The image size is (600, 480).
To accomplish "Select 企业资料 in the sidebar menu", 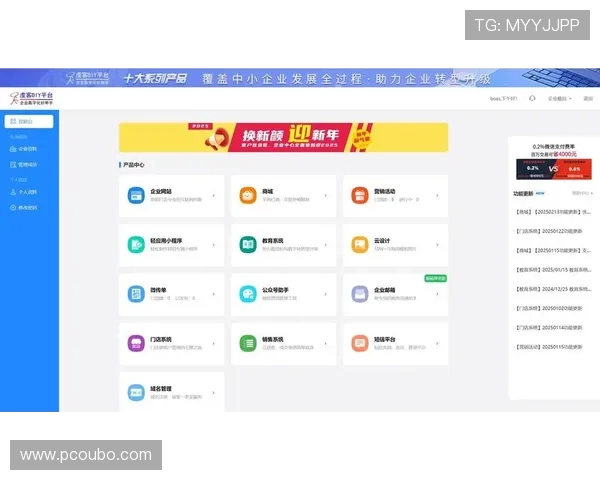I will point(29,149).
